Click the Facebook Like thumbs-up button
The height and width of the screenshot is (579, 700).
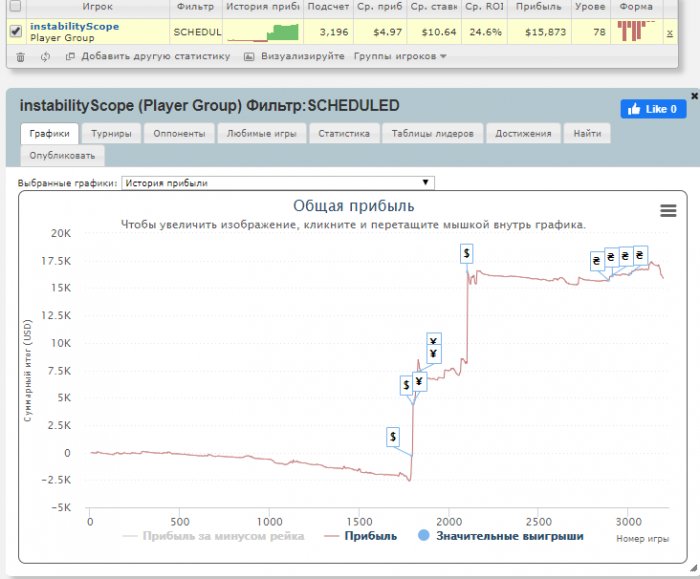[x=653, y=109]
